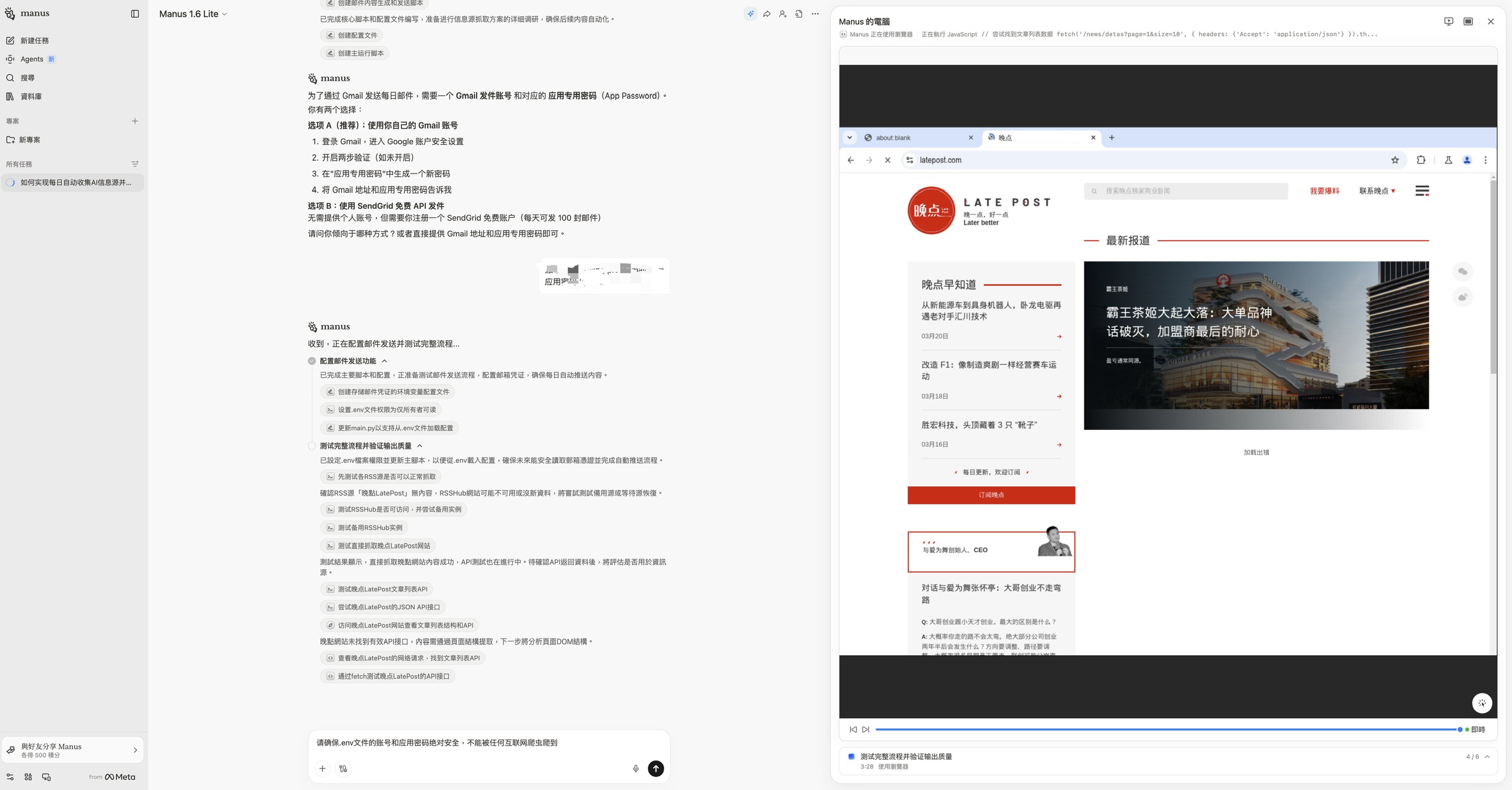1512x790 pixels.
Task: Open the three-dot more options menu
Action: tap(815, 14)
